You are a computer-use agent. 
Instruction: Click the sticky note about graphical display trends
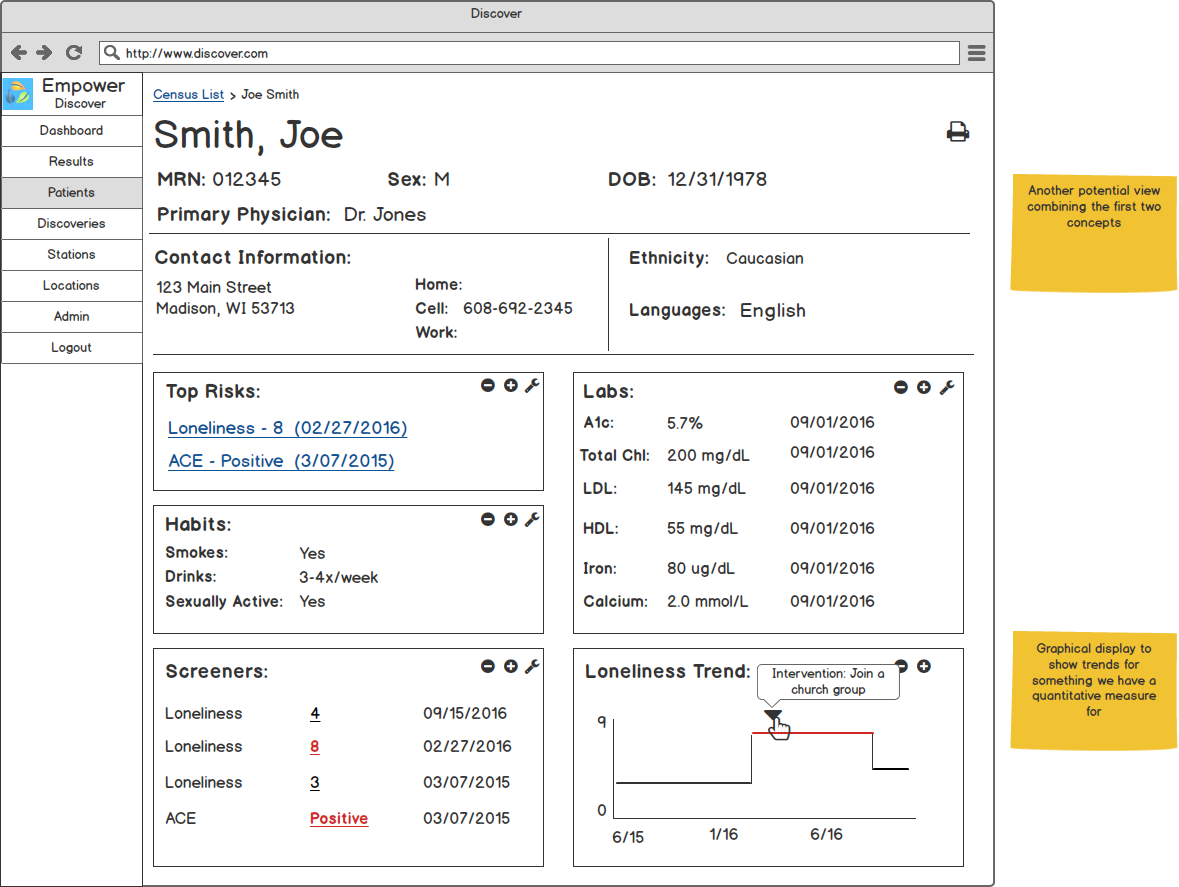coord(1093,690)
